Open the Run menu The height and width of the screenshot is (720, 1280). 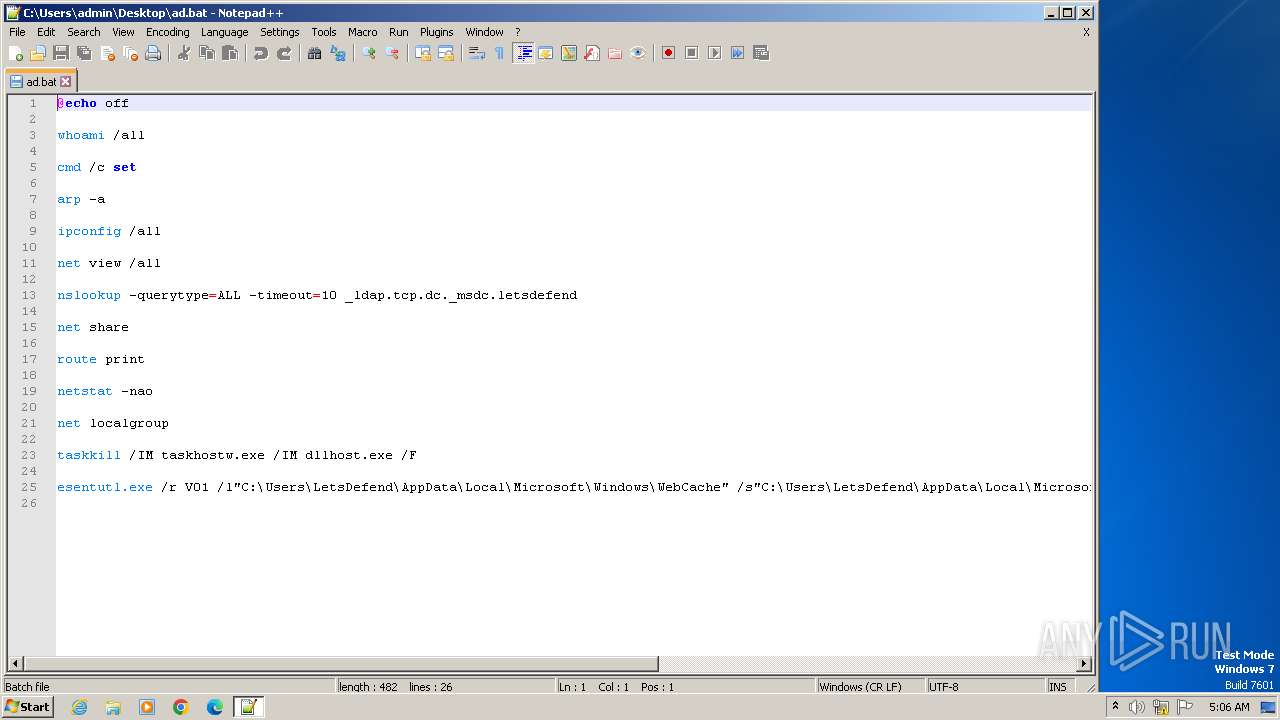399,32
